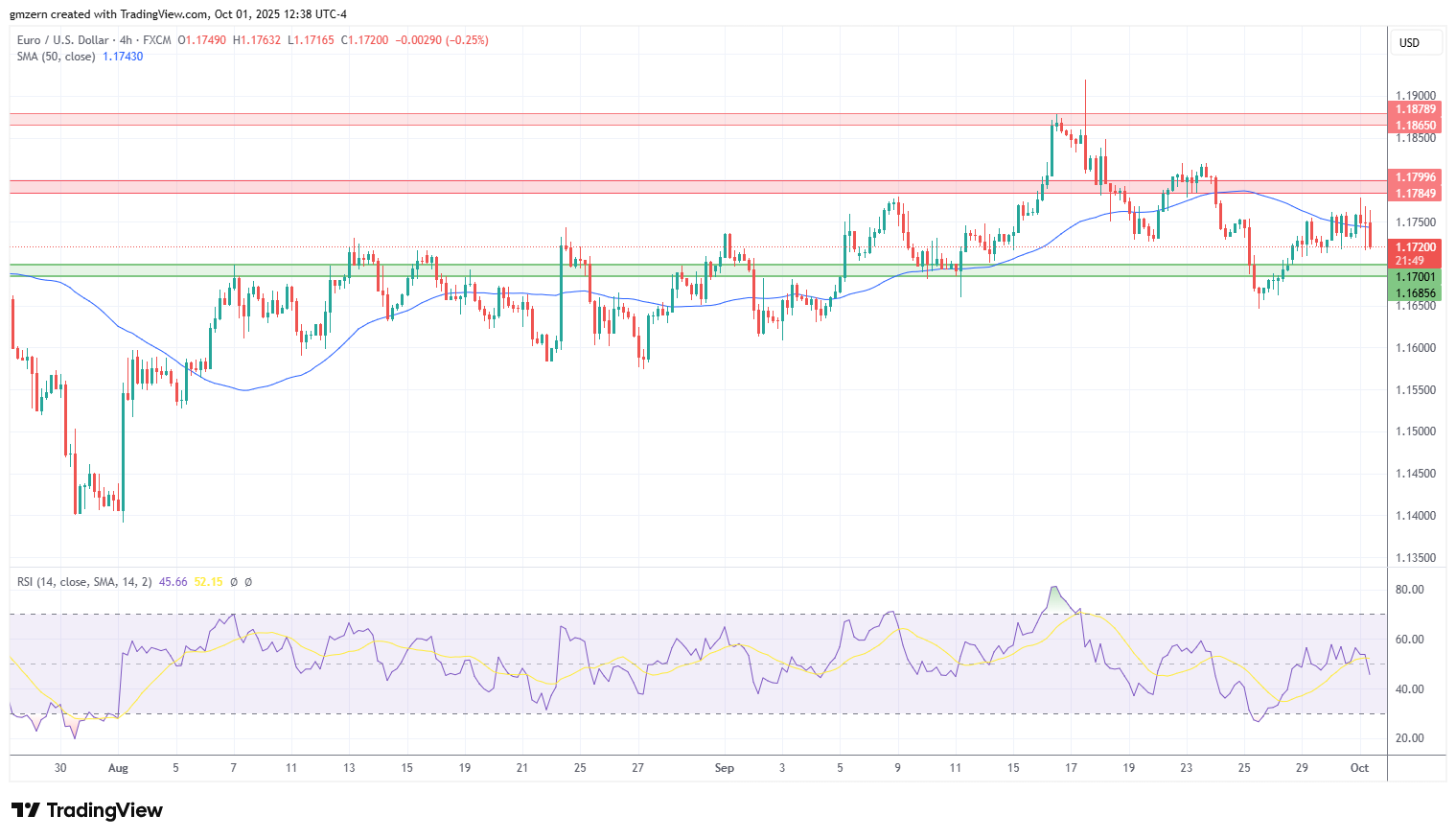Click the 4h timeframe label
This screenshot has width=1456, height=839.
(x=126, y=39)
